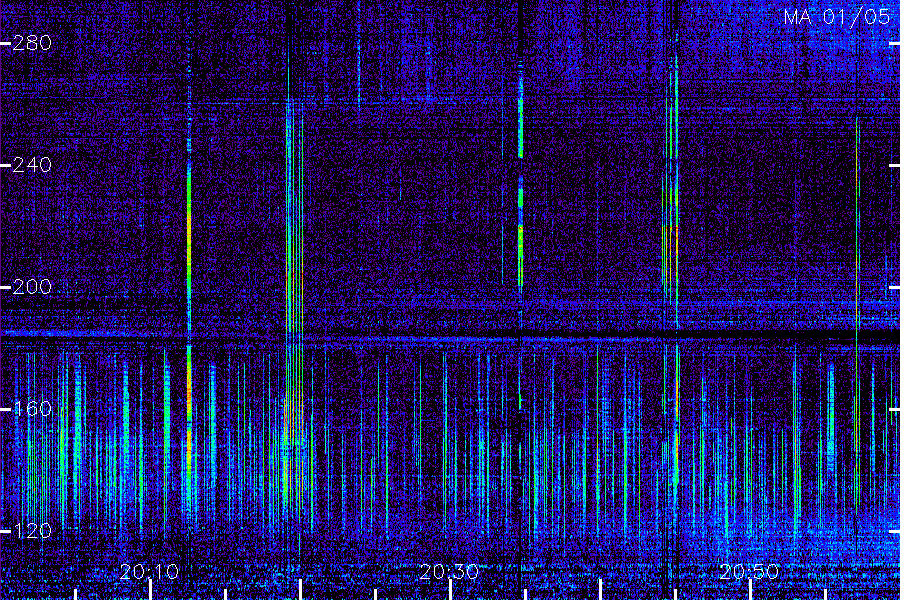Click the 240 frequency axis label

point(32,165)
